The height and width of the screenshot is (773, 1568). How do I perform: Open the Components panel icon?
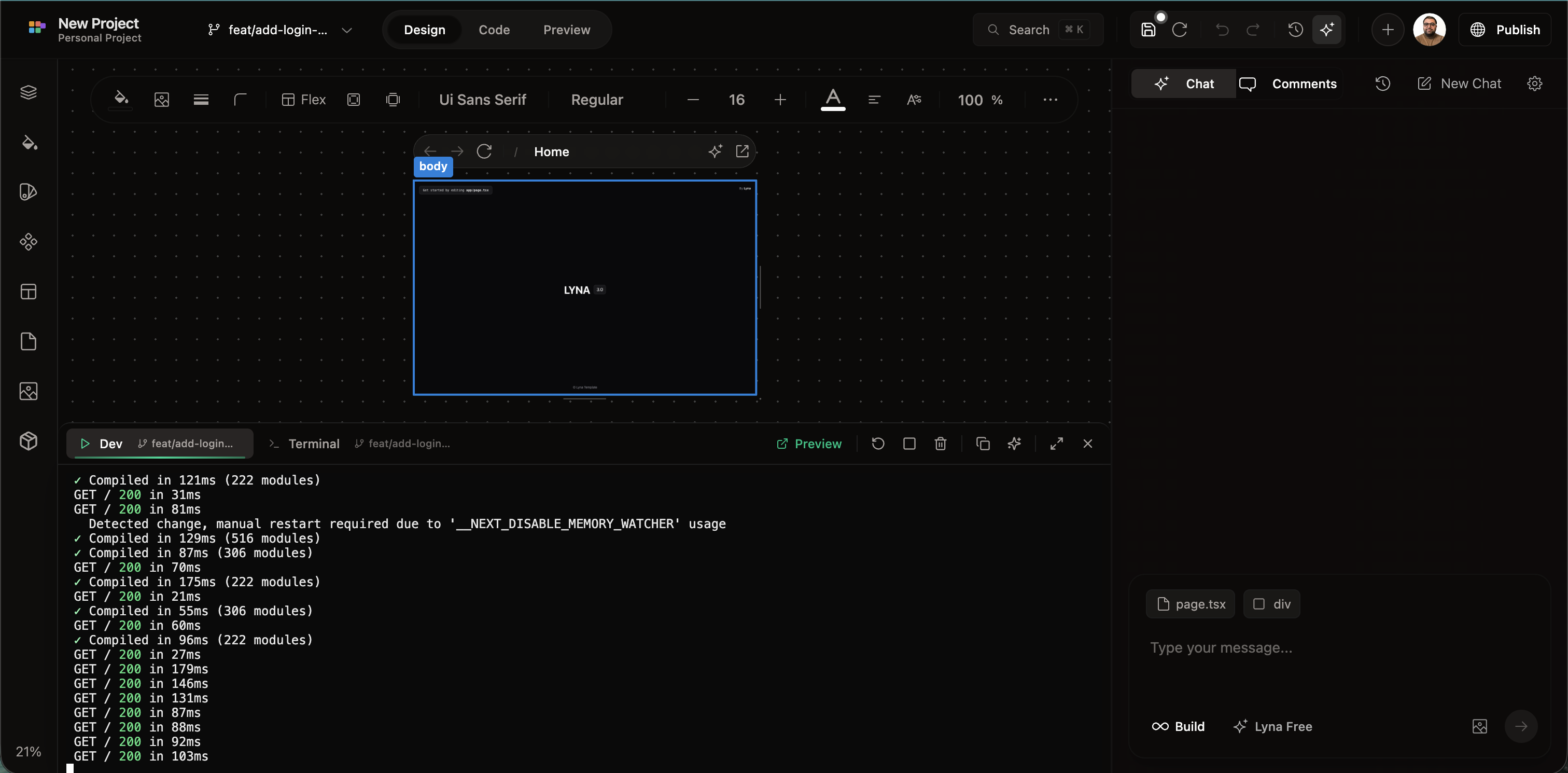point(28,241)
